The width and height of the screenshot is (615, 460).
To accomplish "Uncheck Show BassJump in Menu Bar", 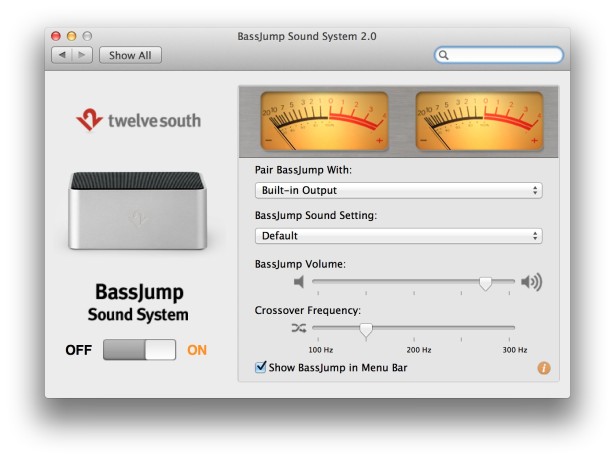I will [x=260, y=367].
